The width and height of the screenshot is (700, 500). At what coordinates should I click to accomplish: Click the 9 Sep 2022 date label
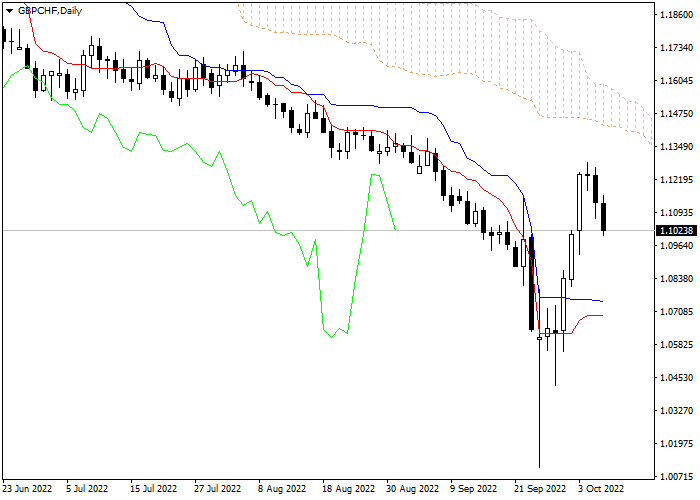(473, 489)
